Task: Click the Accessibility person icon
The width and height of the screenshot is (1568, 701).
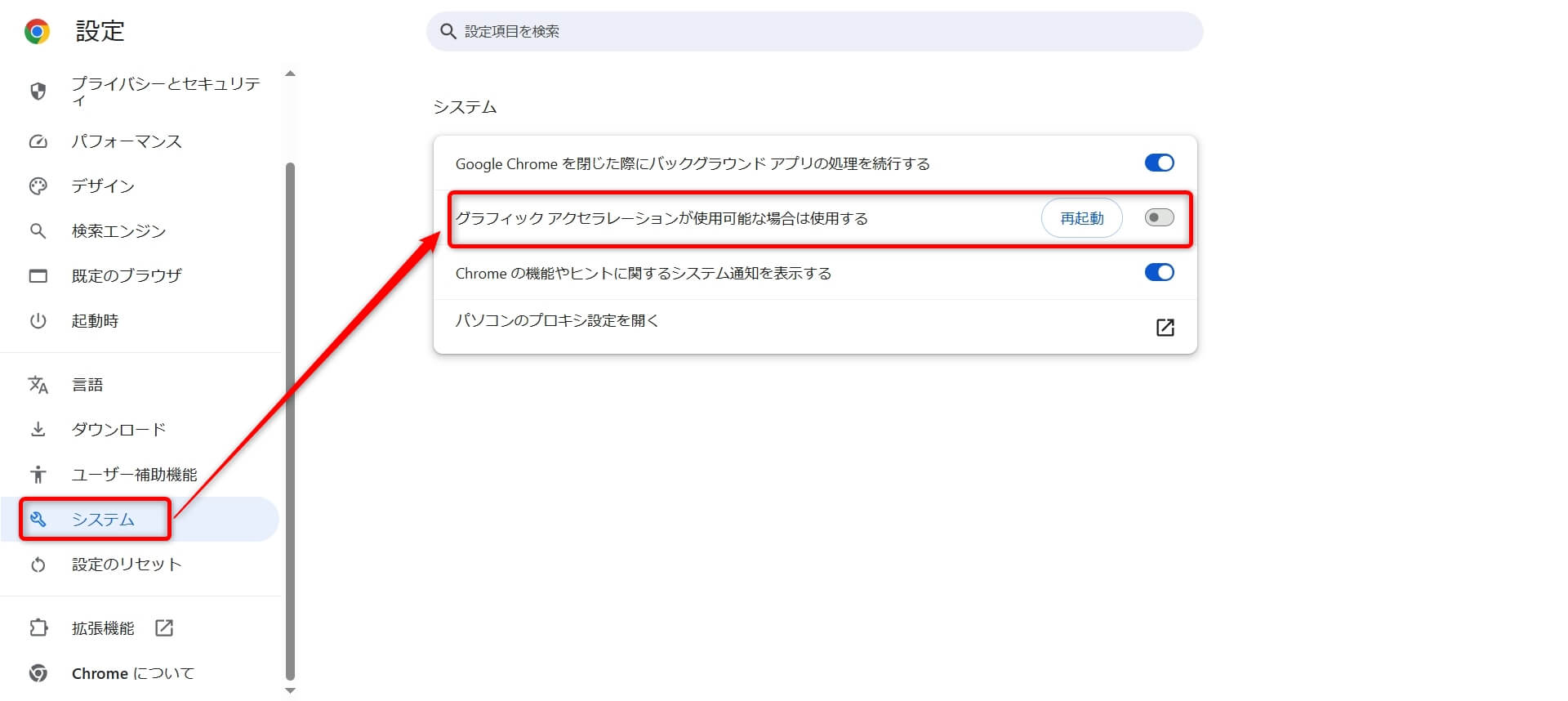Action: [x=38, y=475]
